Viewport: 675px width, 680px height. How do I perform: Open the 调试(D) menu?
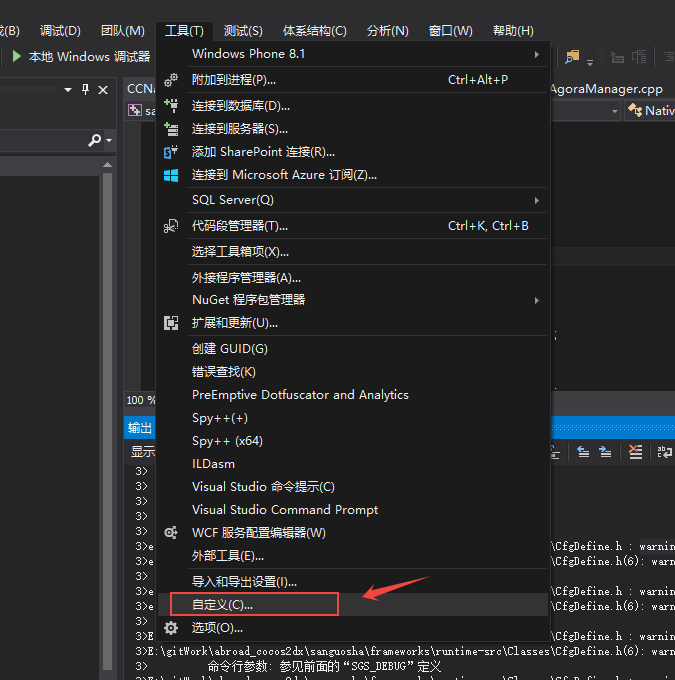[60, 31]
